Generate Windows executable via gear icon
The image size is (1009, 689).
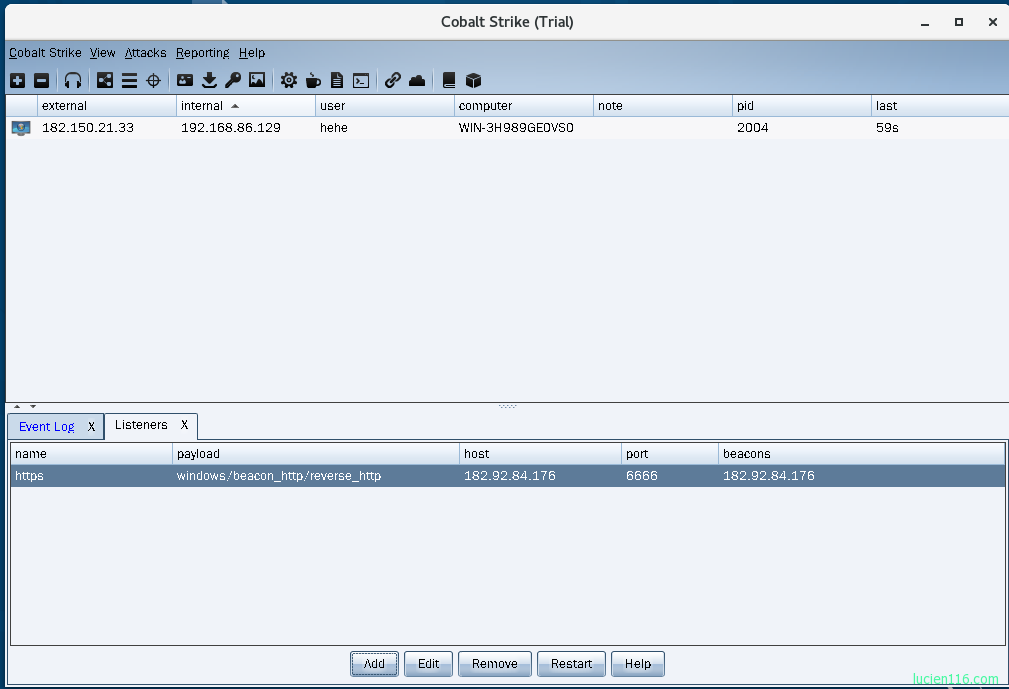[x=289, y=80]
